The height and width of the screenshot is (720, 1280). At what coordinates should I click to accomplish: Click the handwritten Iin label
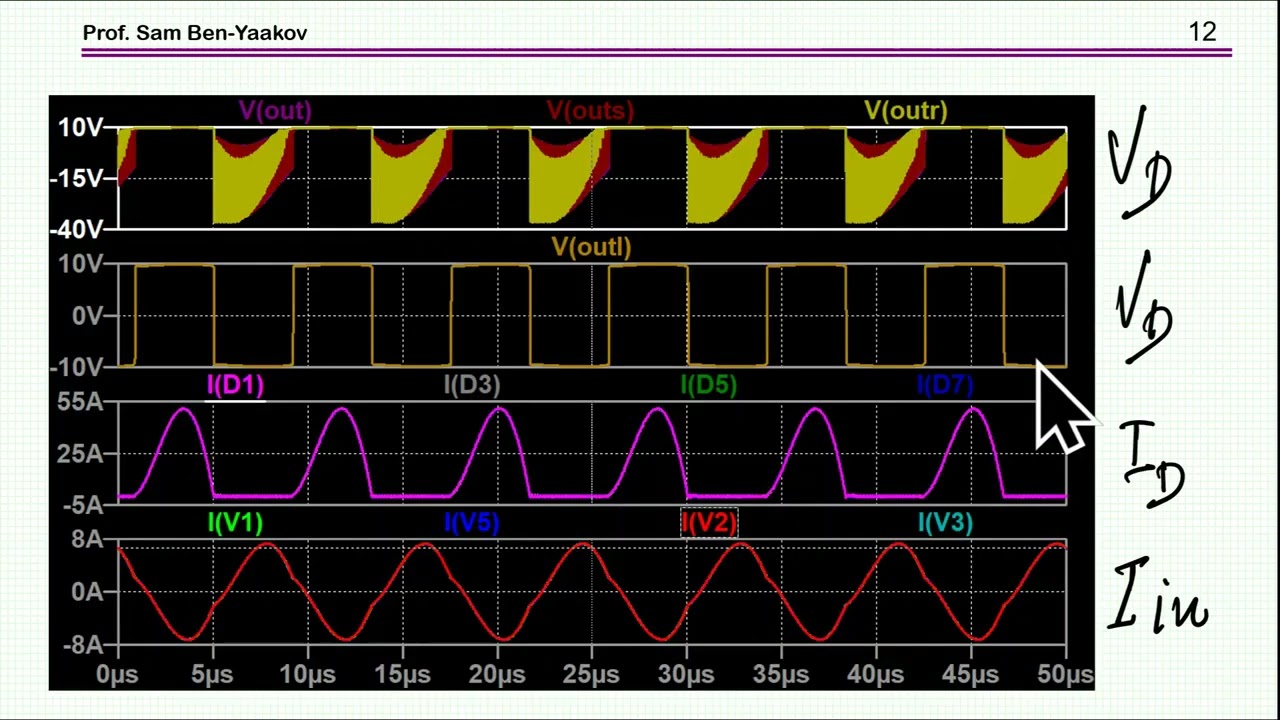pos(1160,596)
